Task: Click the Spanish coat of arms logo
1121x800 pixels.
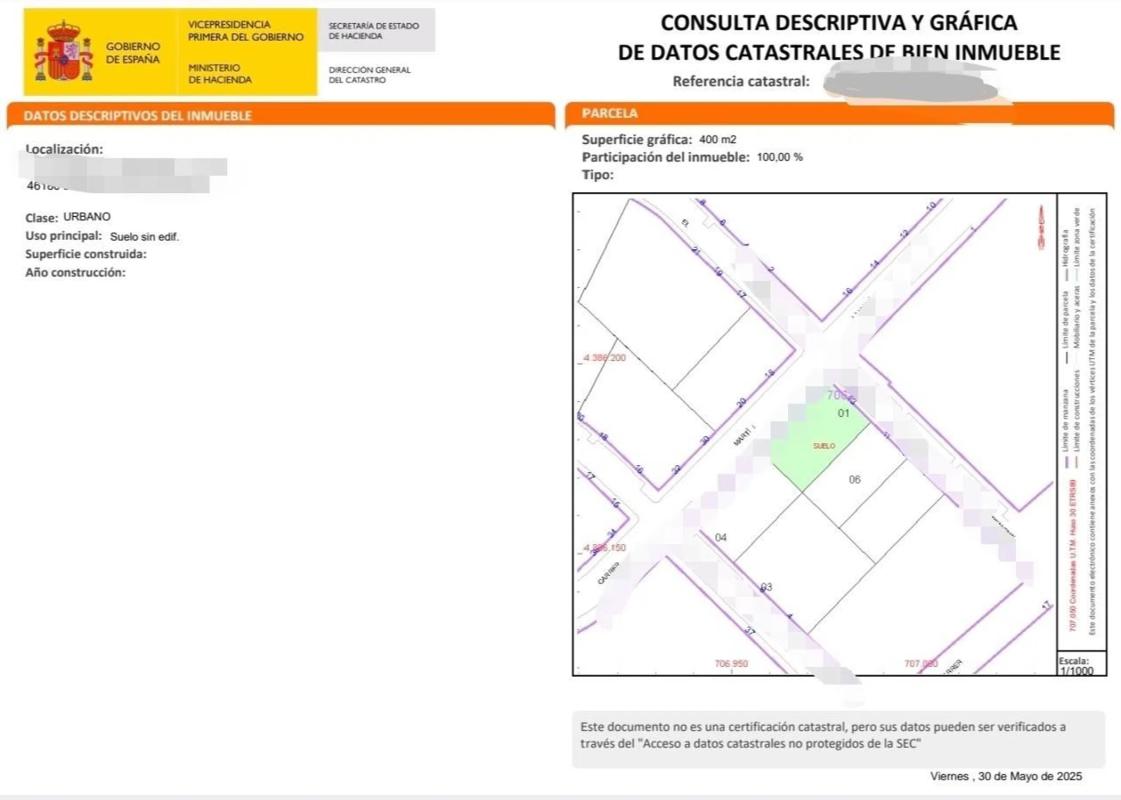Action: click(x=63, y=52)
